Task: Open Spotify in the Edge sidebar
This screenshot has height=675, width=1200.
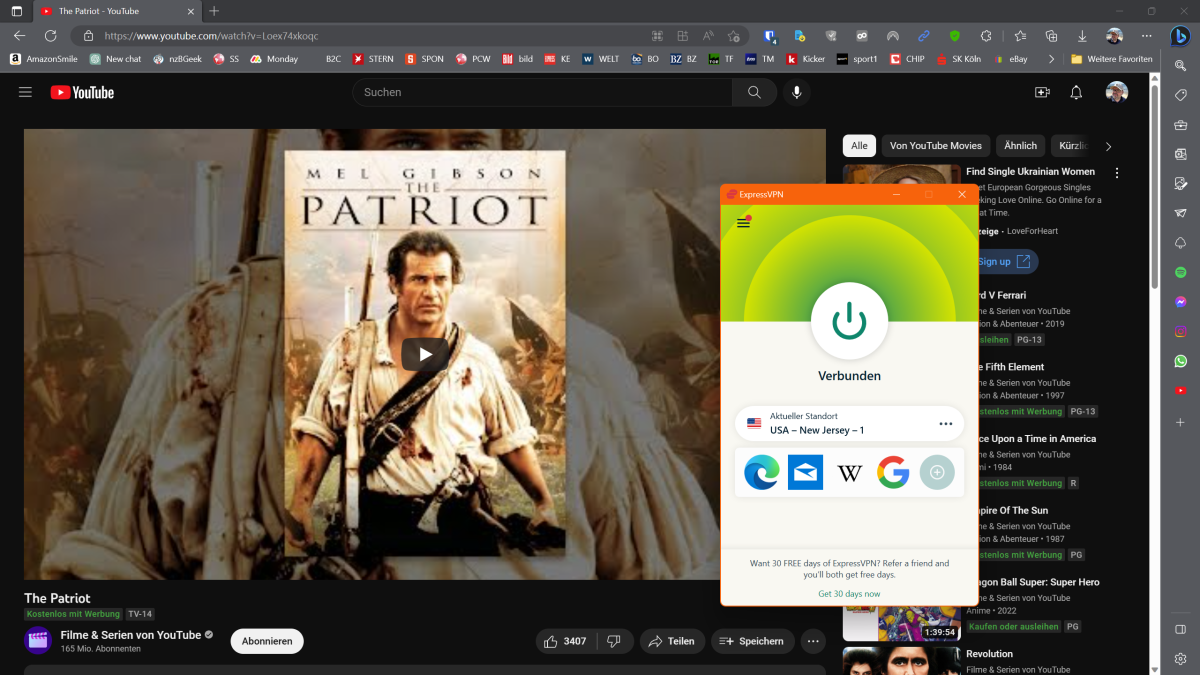Action: click(1180, 272)
